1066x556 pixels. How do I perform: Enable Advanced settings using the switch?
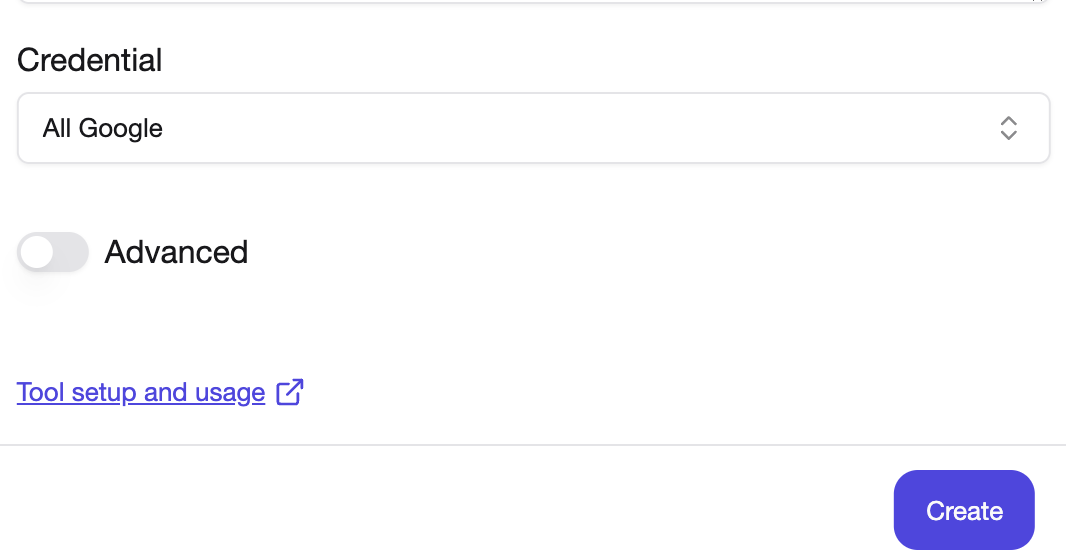click(x=53, y=252)
